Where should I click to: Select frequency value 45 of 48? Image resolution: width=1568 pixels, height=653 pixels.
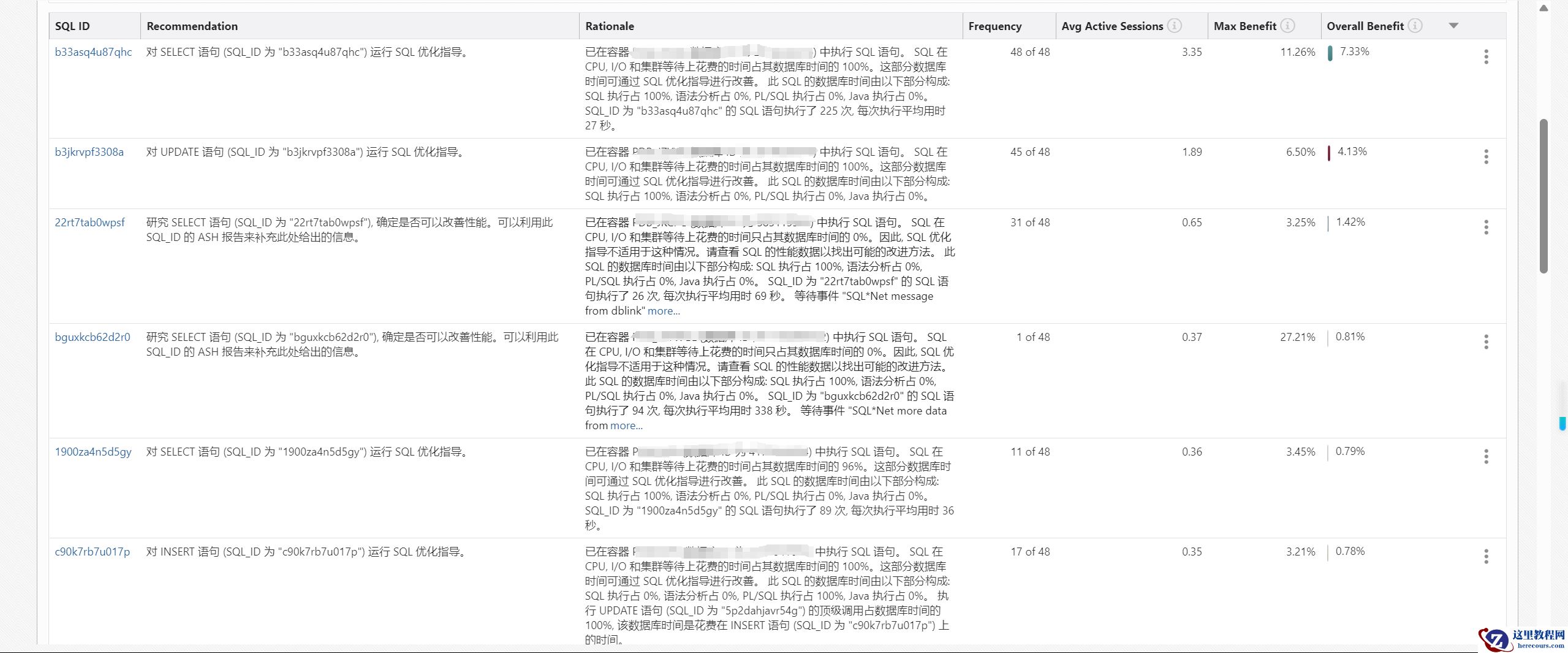(x=1030, y=152)
